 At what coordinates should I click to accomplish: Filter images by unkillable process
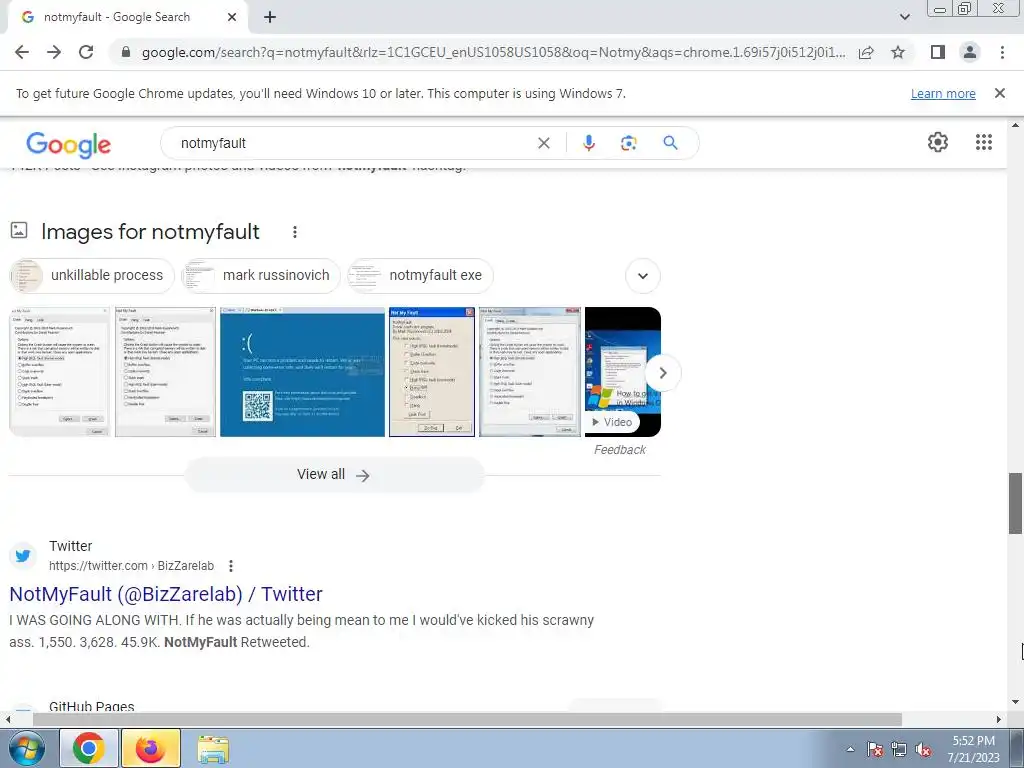pyautogui.click(x=92, y=276)
